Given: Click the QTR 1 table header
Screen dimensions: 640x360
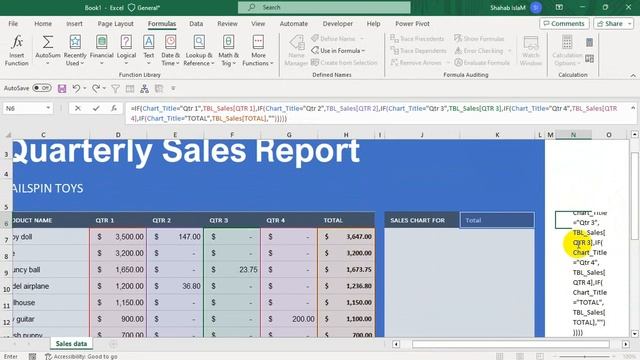Looking at the screenshot, I should [118, 220].
